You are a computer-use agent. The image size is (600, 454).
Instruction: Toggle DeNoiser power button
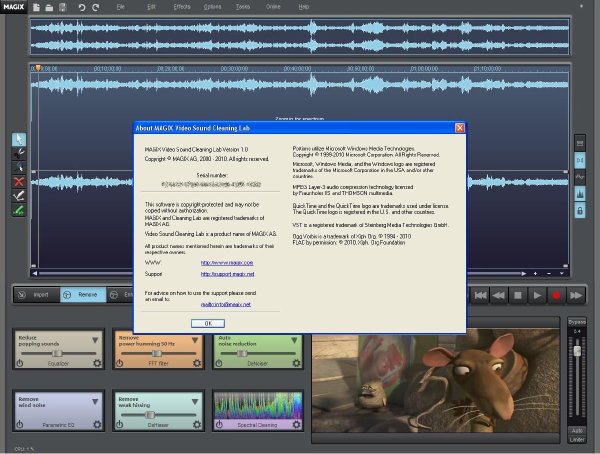pyautogui.click(x=219, y=363)
